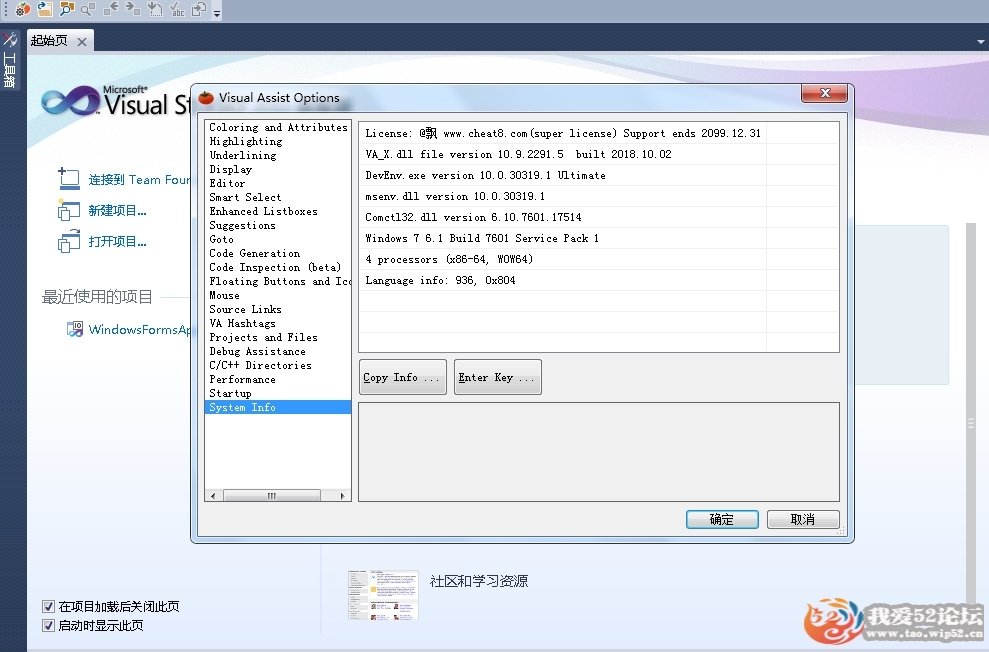Toggle 启动时显示此页 checkbox
This screenshot has width=989, height=652.
(48, 626)
